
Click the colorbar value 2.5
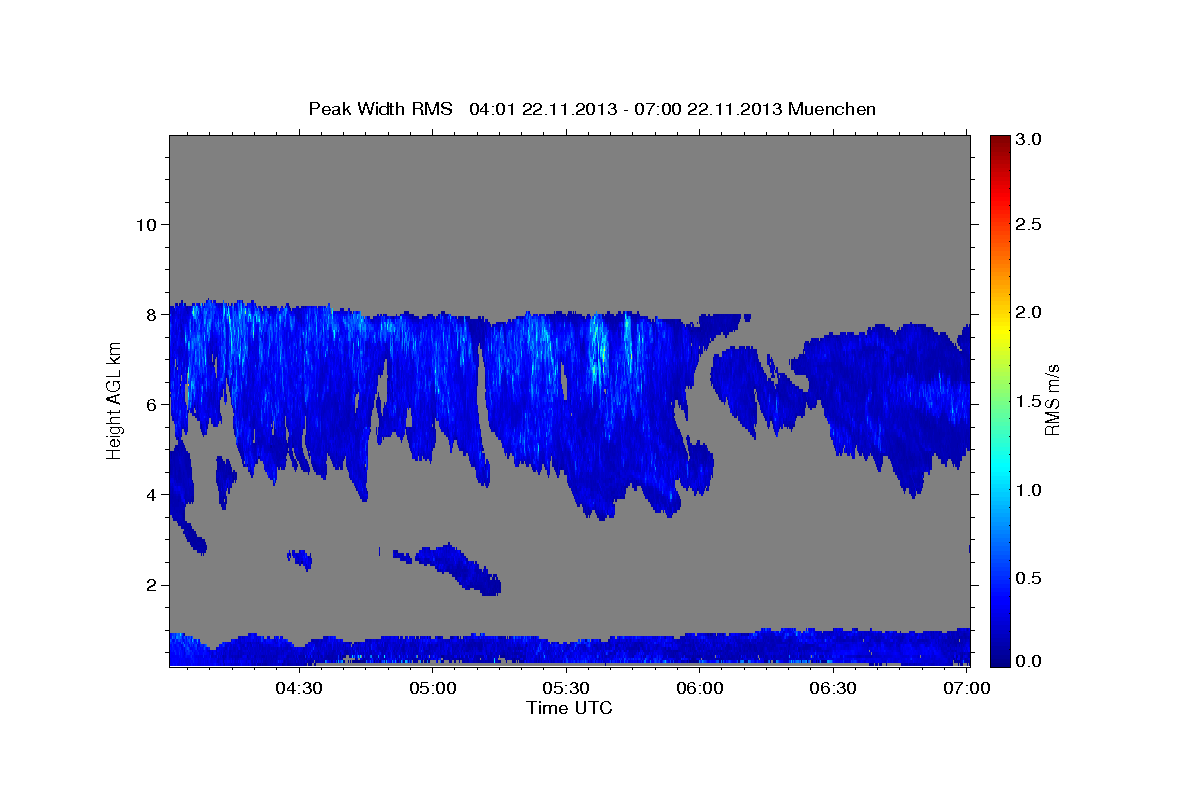tap(1029, 225)
